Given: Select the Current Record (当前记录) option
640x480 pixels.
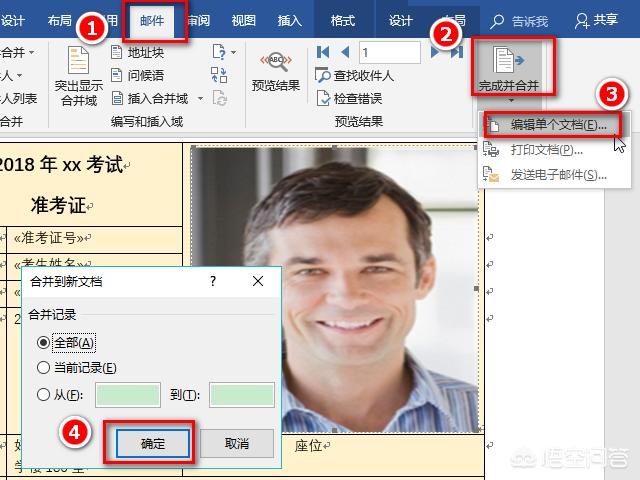Looking at the screenshot, I should [x=43, y=368].
